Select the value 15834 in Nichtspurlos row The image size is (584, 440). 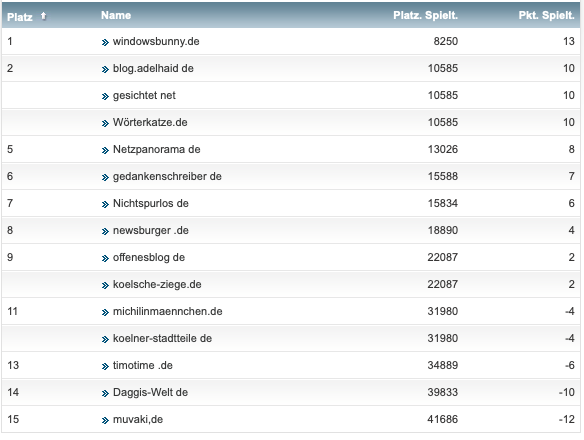click(442, 203)
